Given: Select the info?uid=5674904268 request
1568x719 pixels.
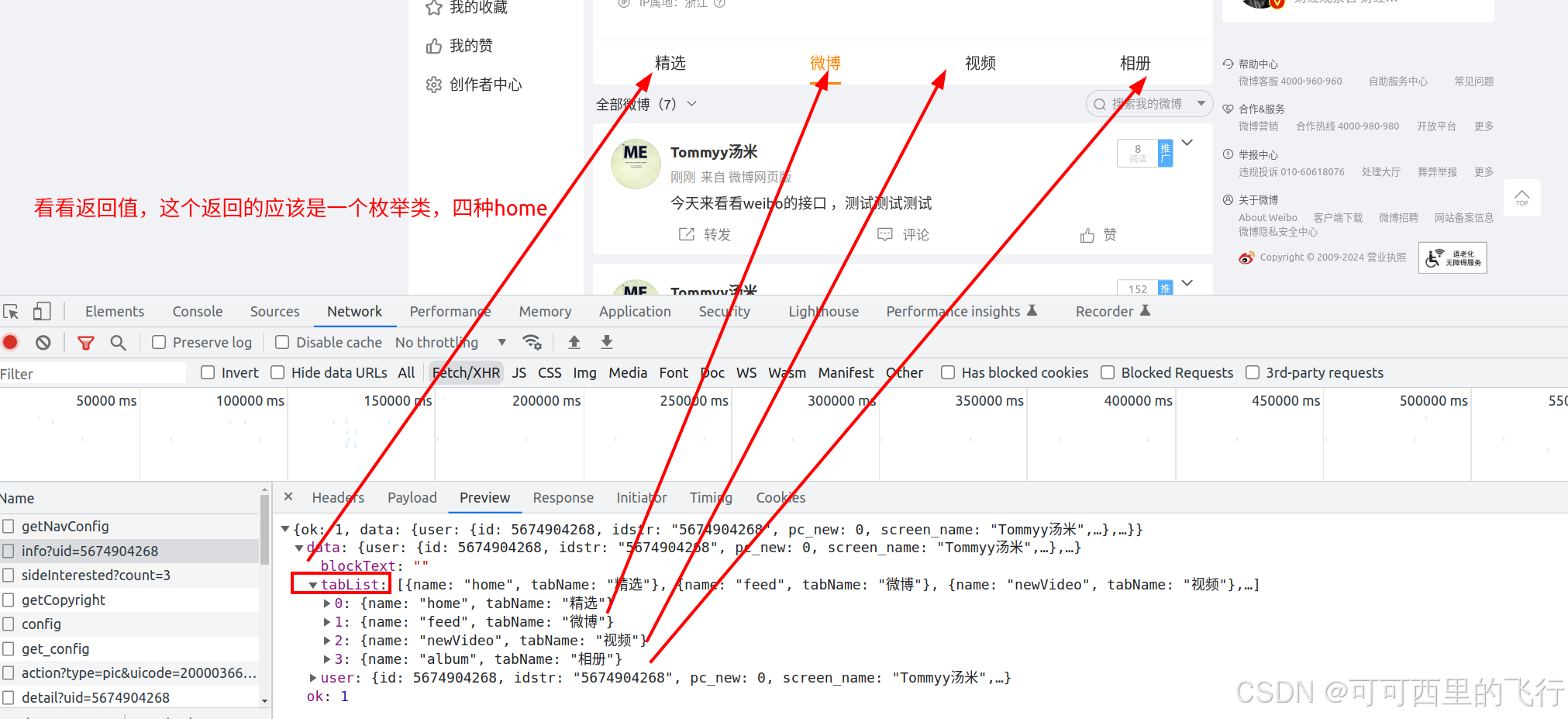Looking at the screenshot, I should tap(129, 551).
